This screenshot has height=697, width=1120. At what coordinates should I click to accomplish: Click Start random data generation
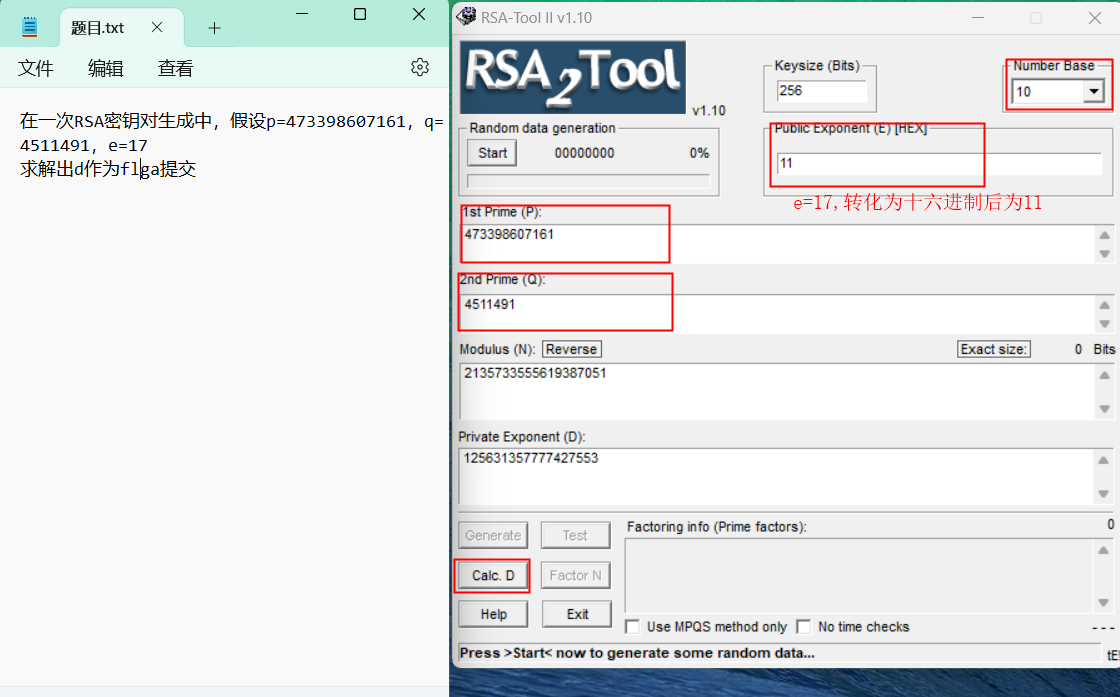pyautogui.click(x=492, y=153)
